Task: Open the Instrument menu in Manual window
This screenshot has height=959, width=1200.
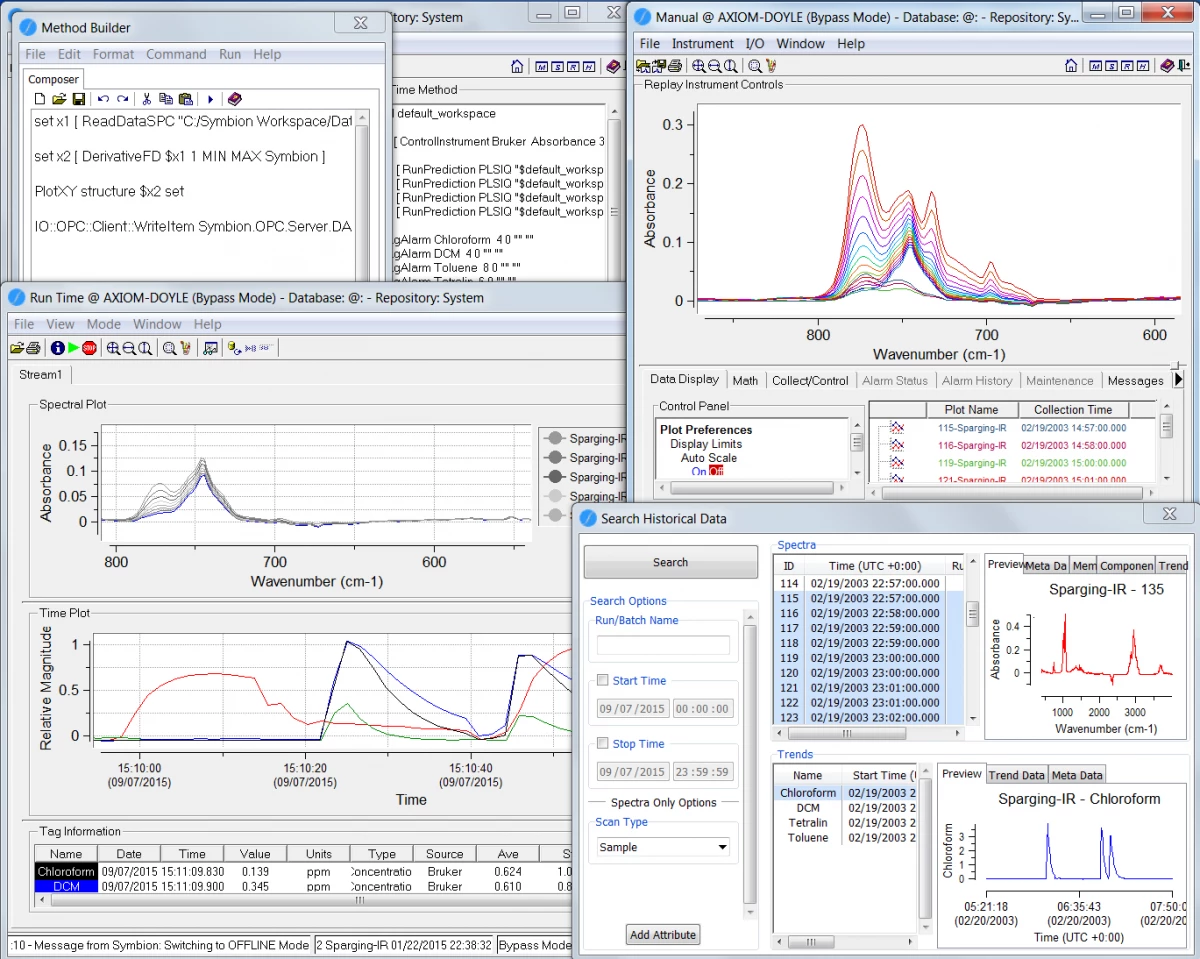Action: (x=702, y=44)
